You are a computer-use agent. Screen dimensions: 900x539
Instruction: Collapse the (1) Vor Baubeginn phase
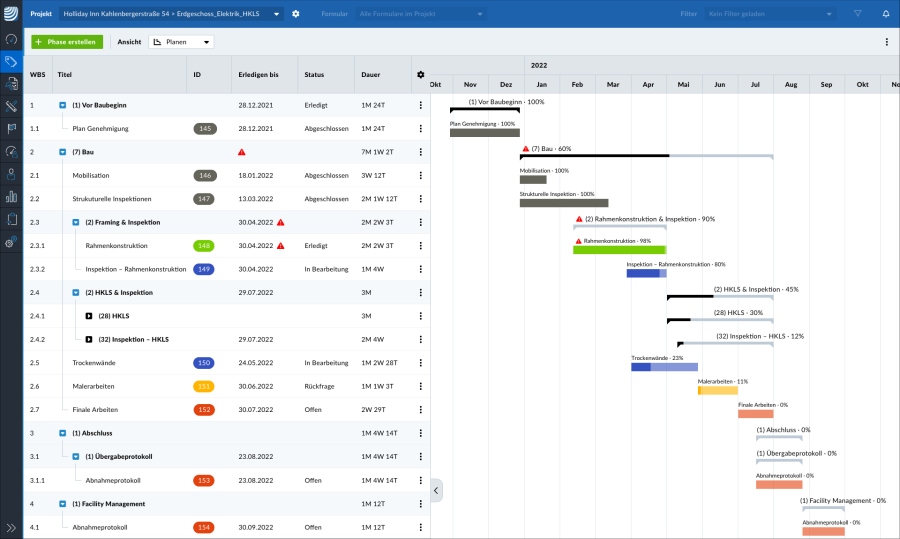tap(63, 105)
